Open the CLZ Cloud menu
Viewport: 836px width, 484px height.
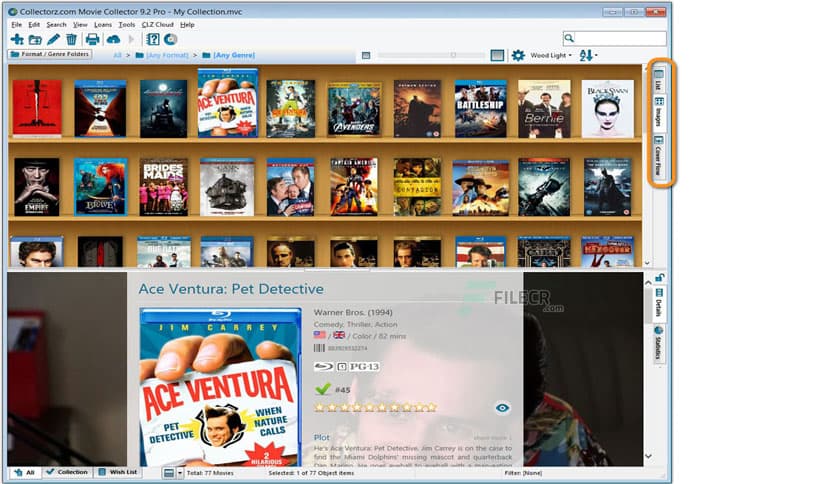tap(157, 25)
